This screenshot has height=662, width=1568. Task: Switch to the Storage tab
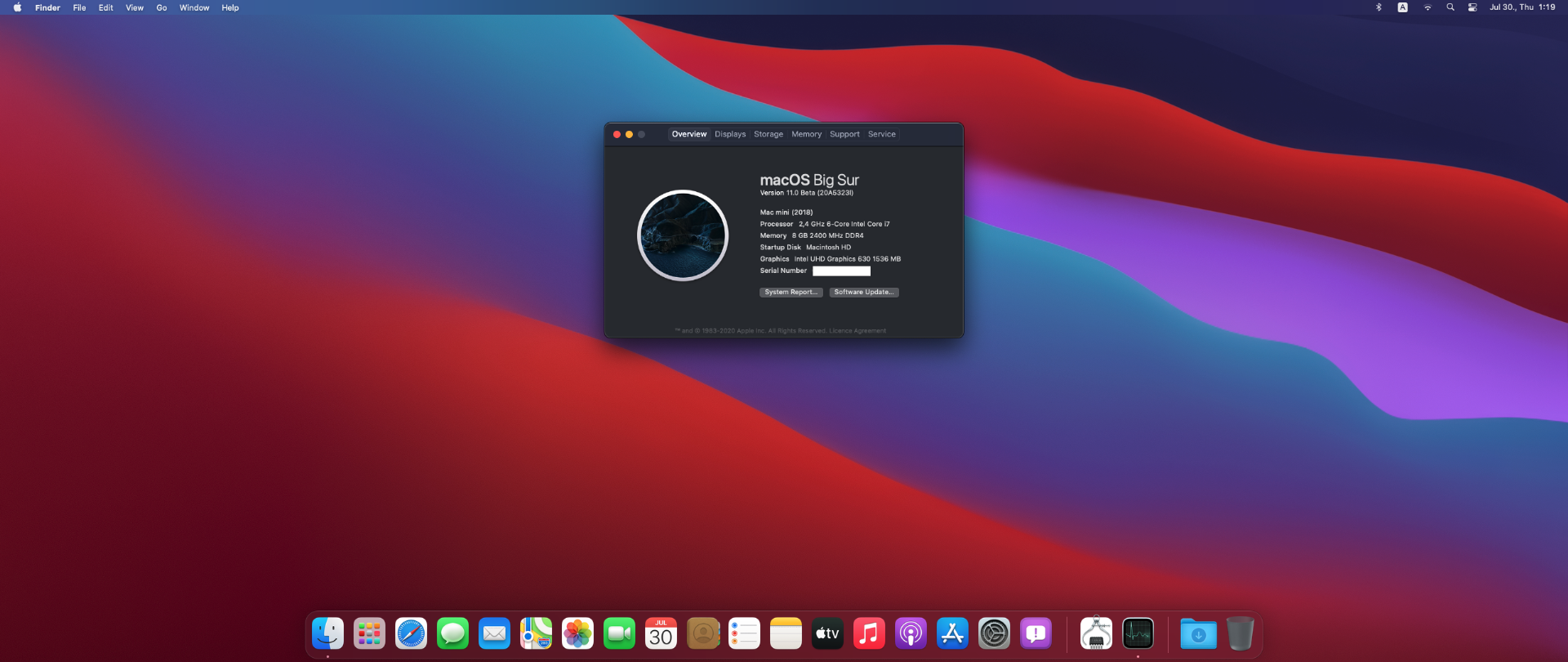click(x=768, y=134)
